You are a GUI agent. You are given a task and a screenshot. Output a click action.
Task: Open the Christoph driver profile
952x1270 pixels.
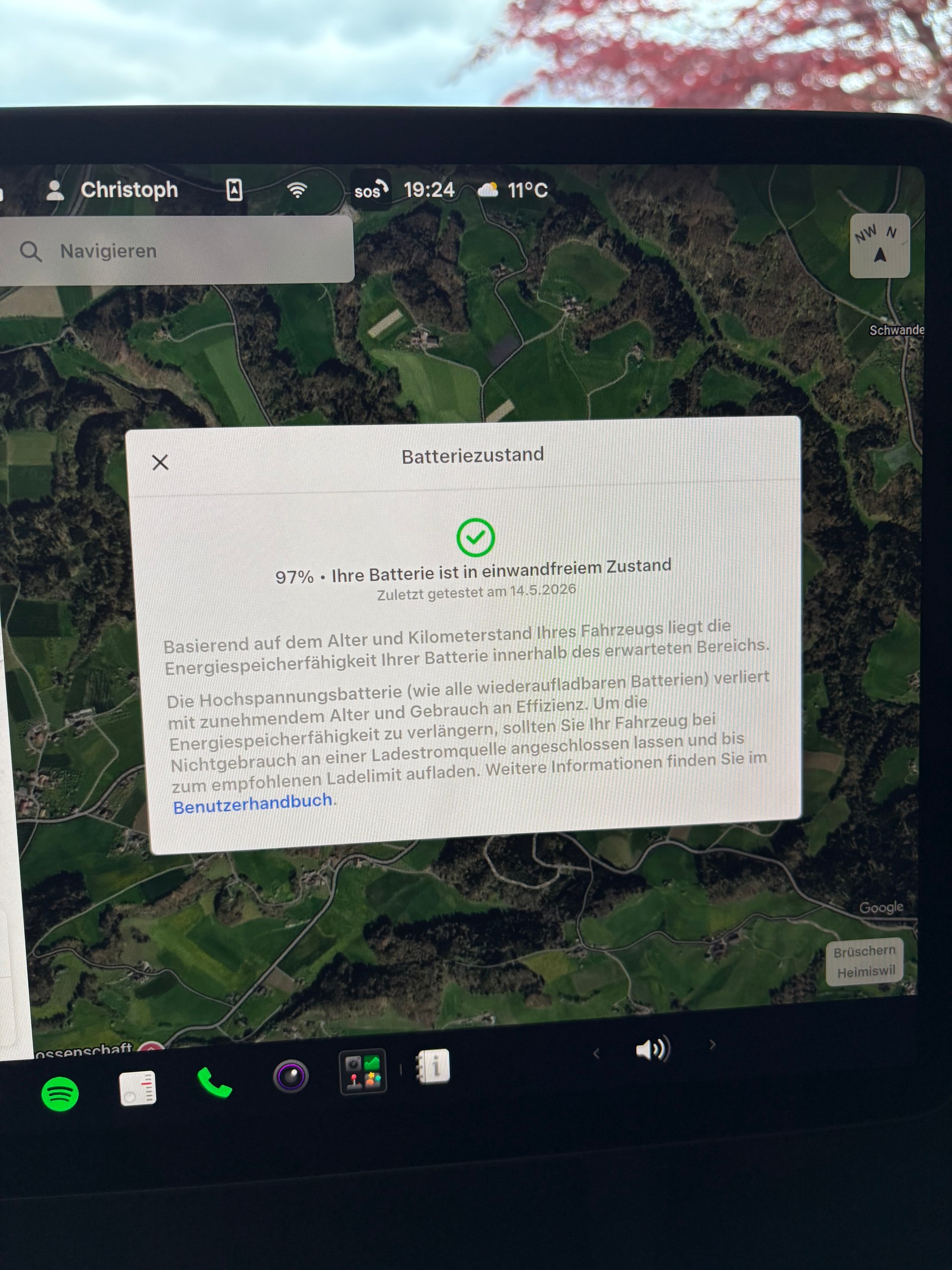112,190
